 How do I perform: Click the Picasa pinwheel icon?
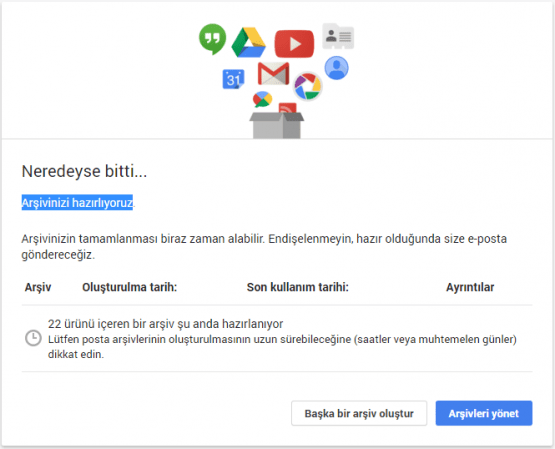[308, 86]
